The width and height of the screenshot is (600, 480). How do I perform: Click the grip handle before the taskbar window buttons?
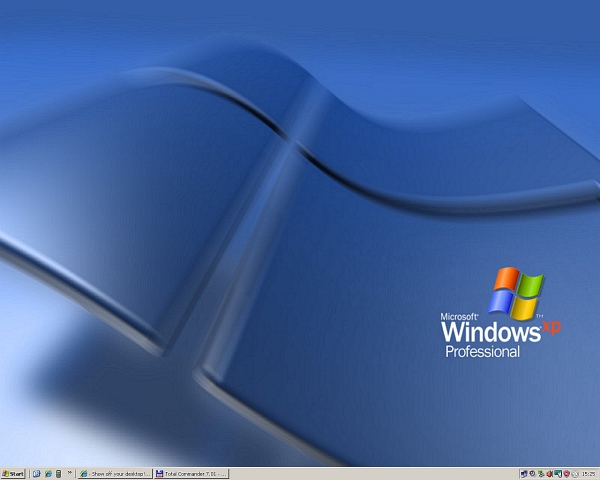click(x=78, y=473)
